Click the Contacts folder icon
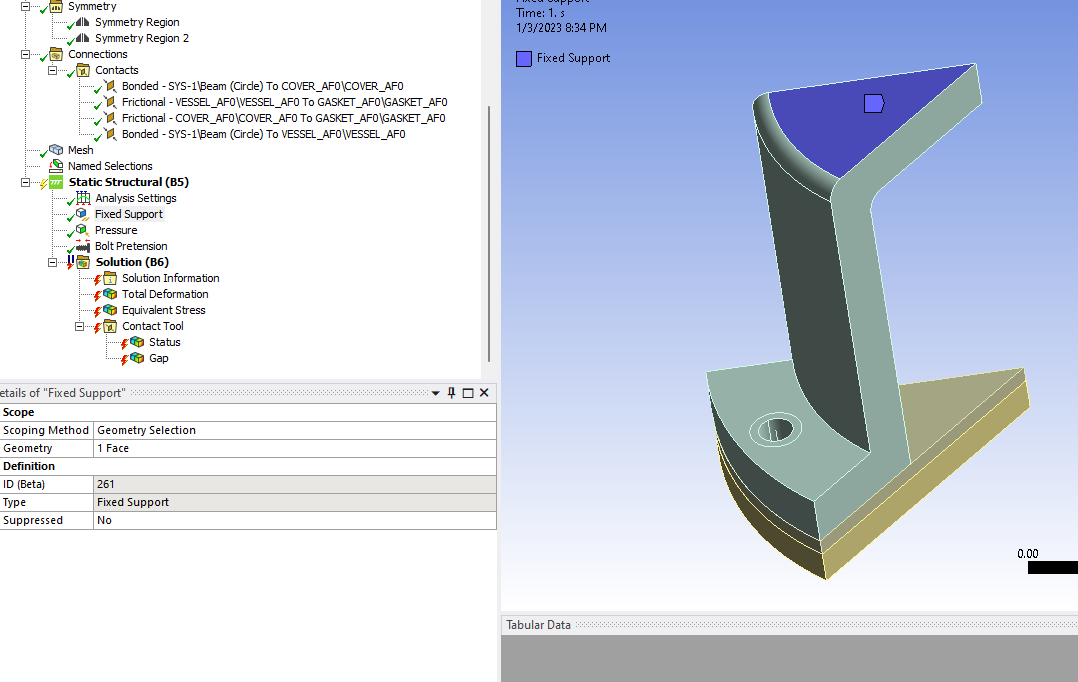Viewport: 1078px width, 682px height. tap(83, 70)
